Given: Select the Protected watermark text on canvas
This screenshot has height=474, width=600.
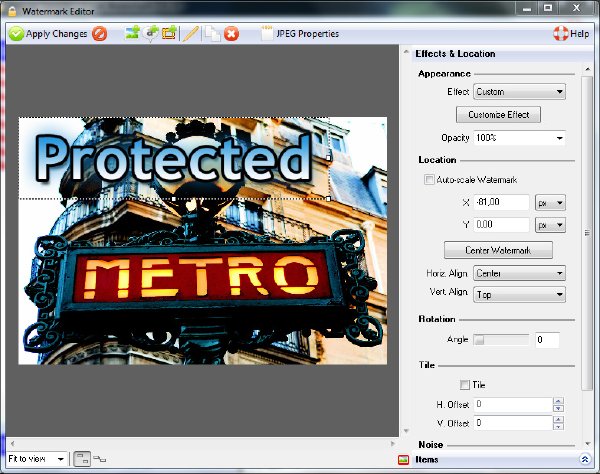Looking at the screenshot, I should 174,157.
